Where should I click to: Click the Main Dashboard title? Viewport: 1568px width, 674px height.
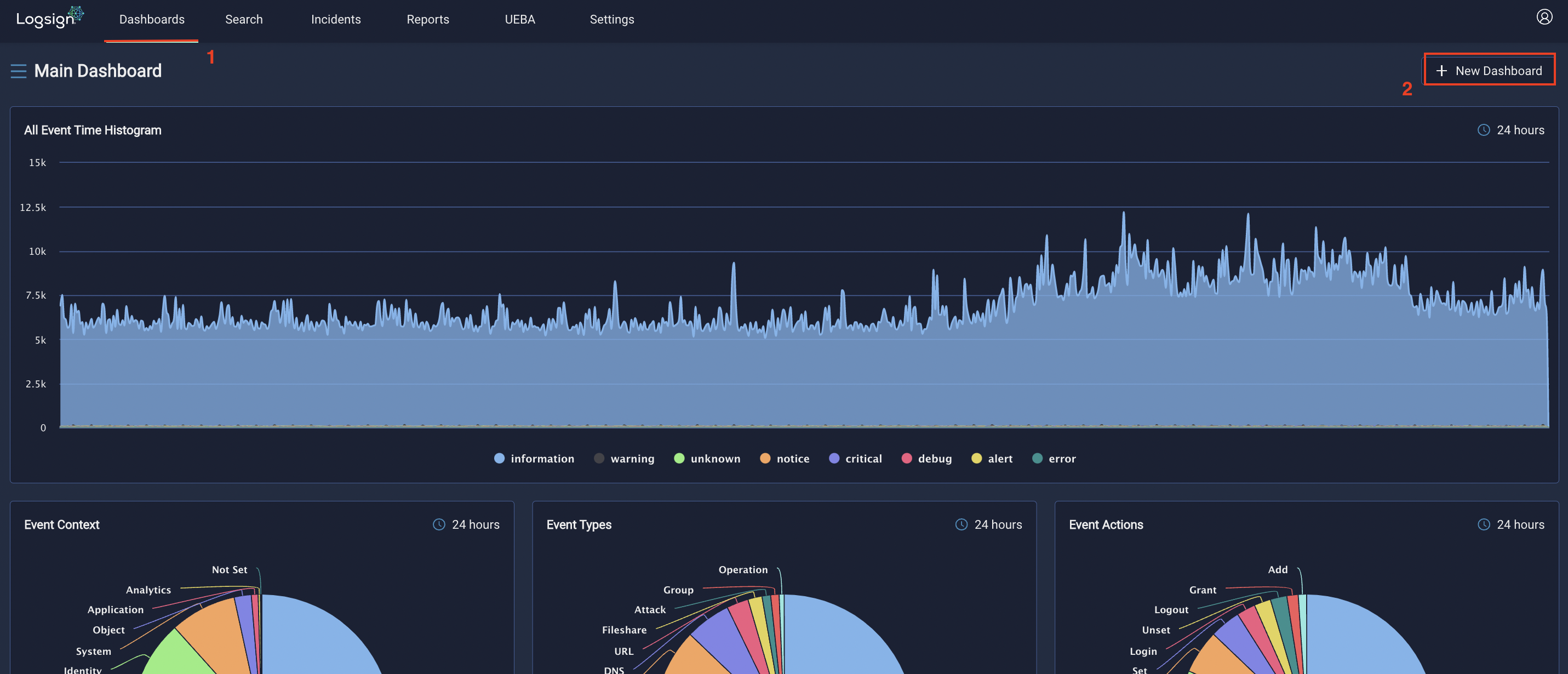coord(98,71)
